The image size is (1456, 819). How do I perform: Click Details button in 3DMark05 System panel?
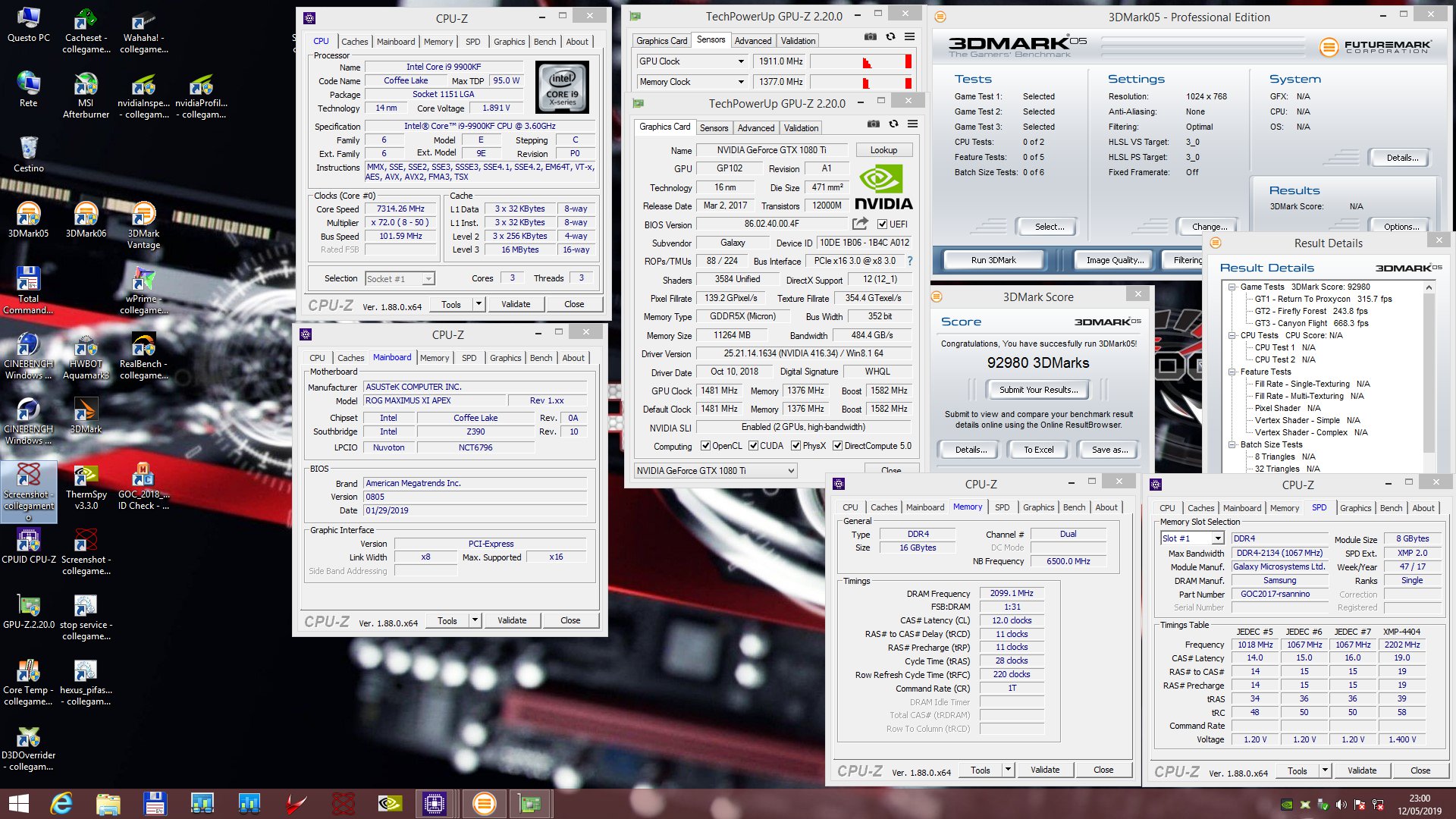click(1401, 158)
